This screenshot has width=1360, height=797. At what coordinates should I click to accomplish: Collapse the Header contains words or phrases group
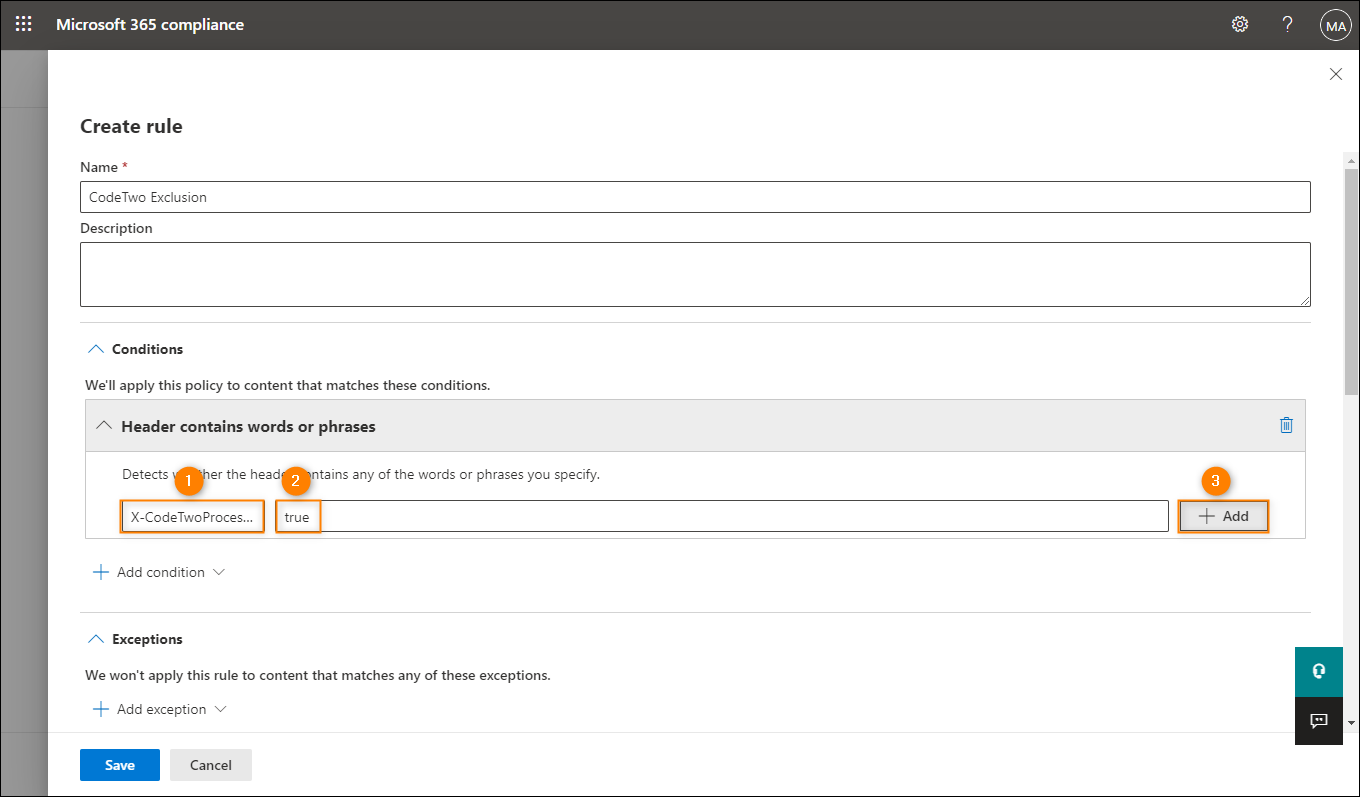[x=103, y=426]
